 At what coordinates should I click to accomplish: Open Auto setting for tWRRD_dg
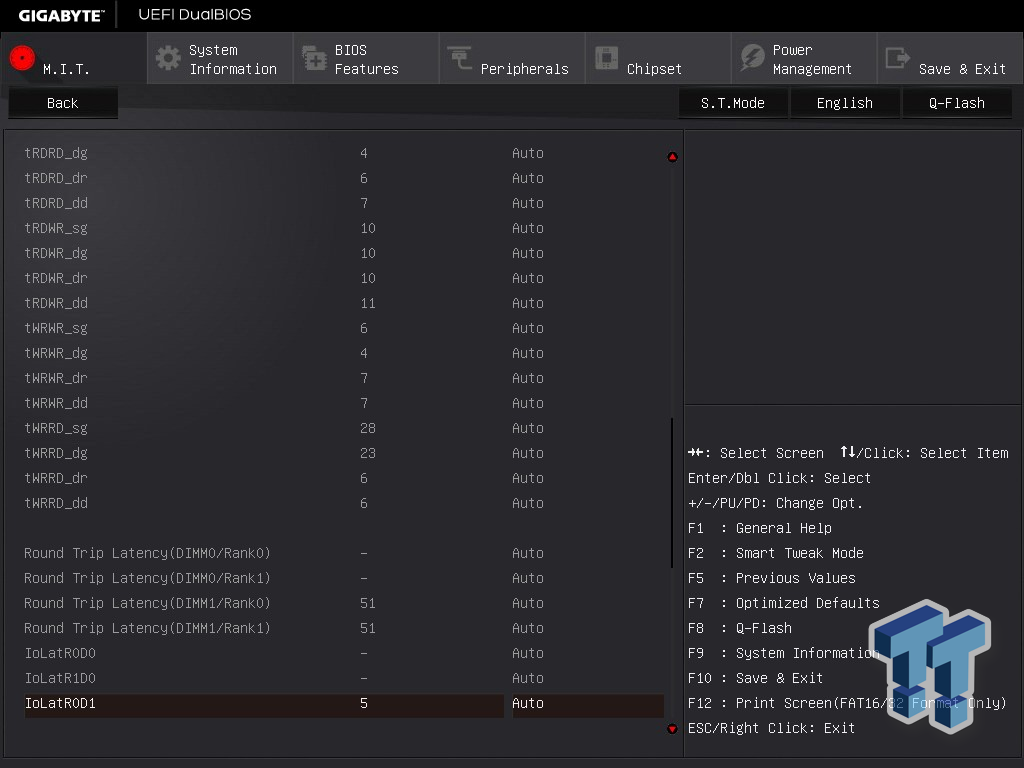[528, 453]
